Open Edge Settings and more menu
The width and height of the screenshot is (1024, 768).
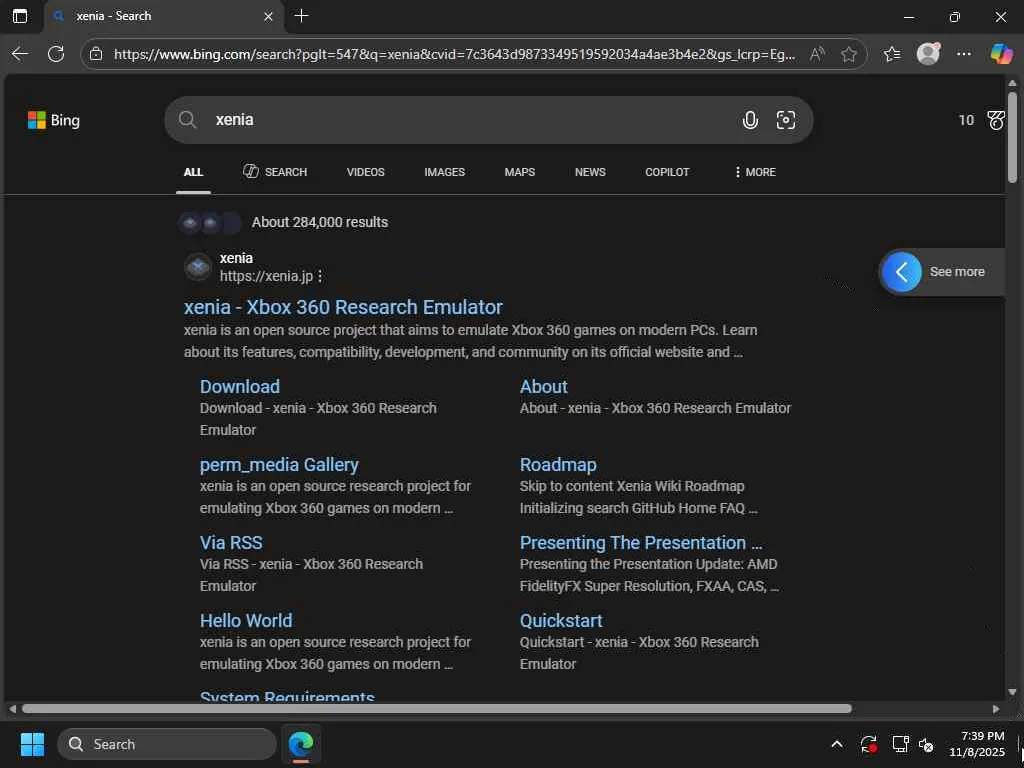point(963,54)
